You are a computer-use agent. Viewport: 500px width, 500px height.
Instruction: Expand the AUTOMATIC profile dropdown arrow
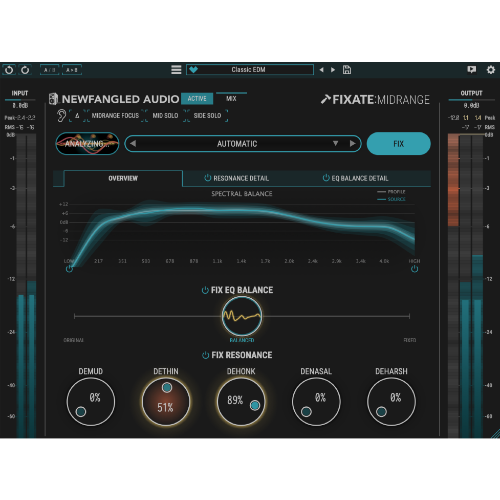[335, 143]
